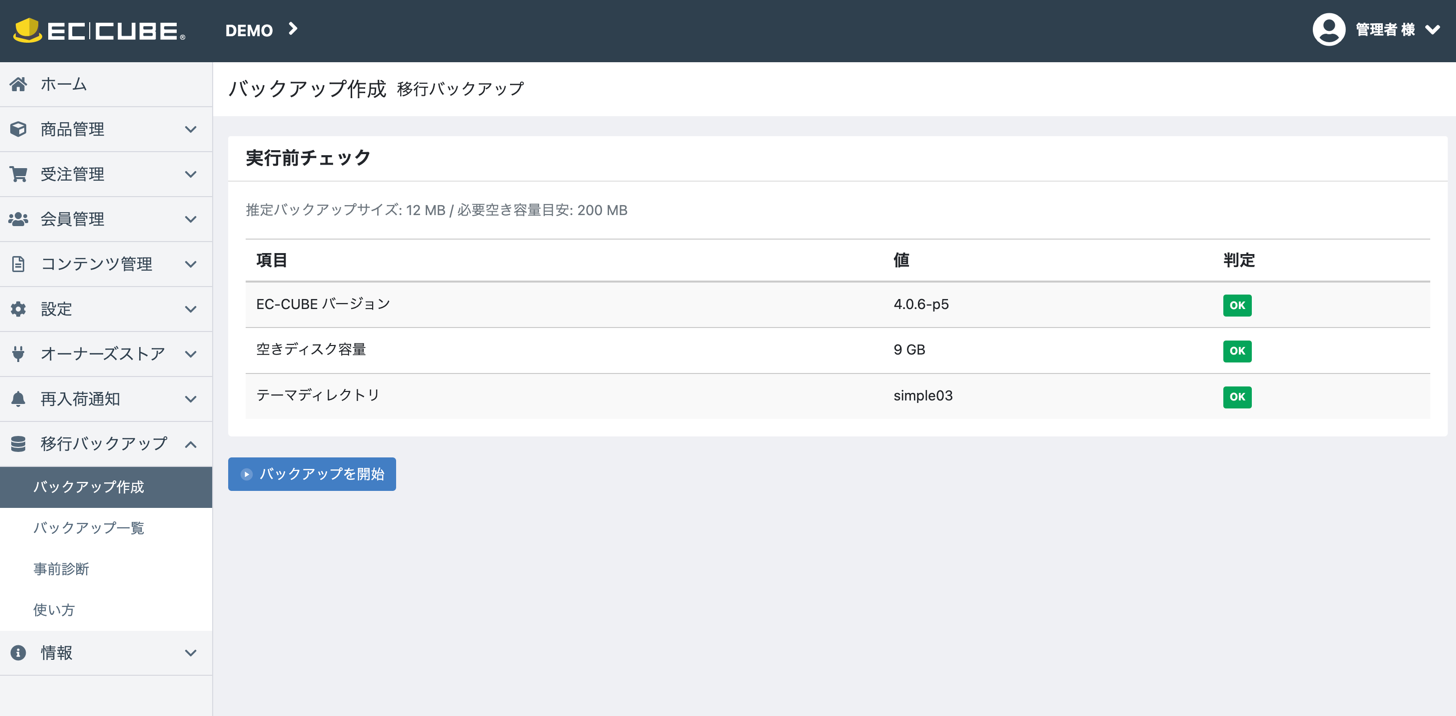Click the 再入荷通知 bell icon
The width and height of the screenshot is (1456, 716).
18,399
